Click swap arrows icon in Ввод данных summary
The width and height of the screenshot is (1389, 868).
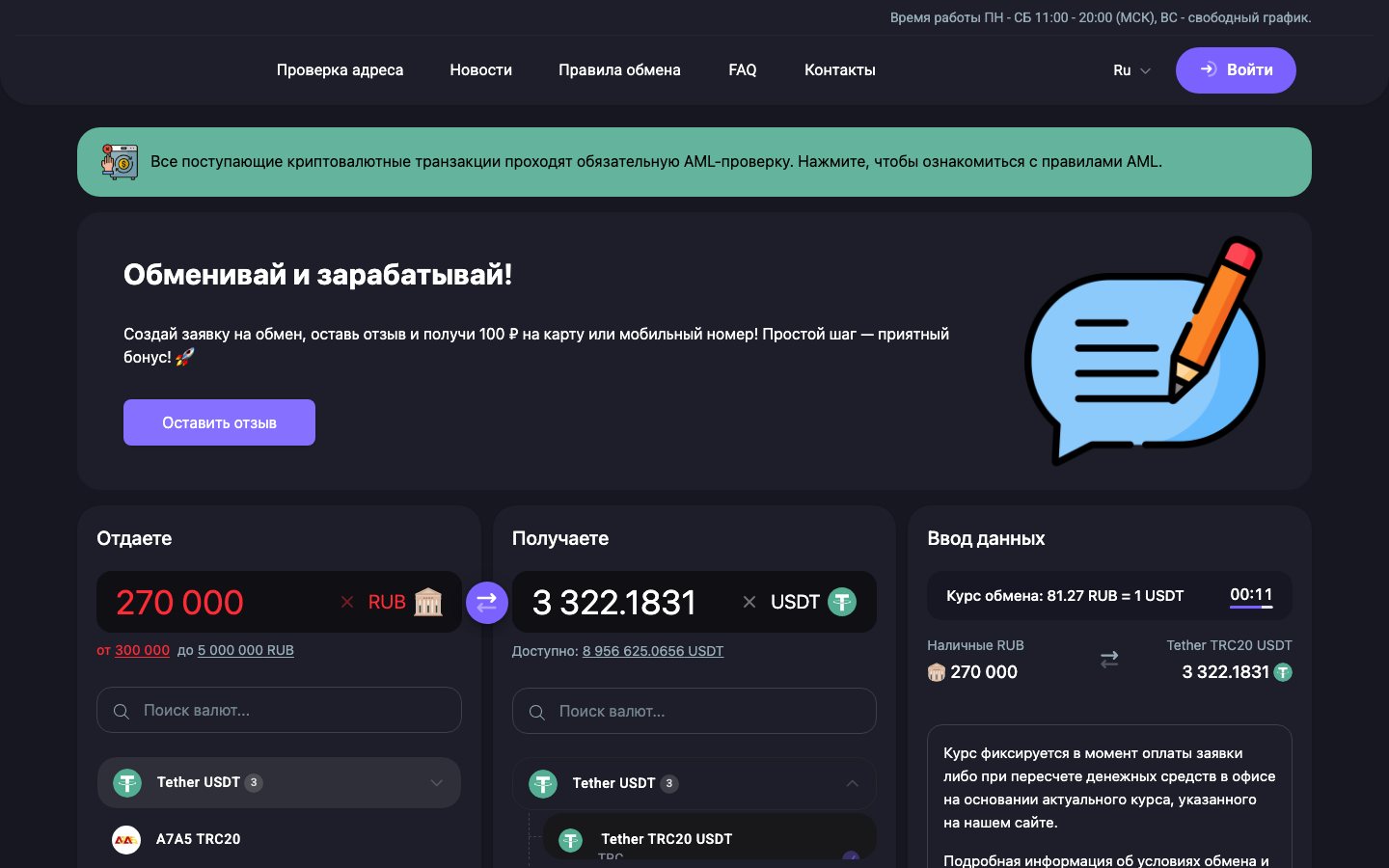[x=1109, y=660]
